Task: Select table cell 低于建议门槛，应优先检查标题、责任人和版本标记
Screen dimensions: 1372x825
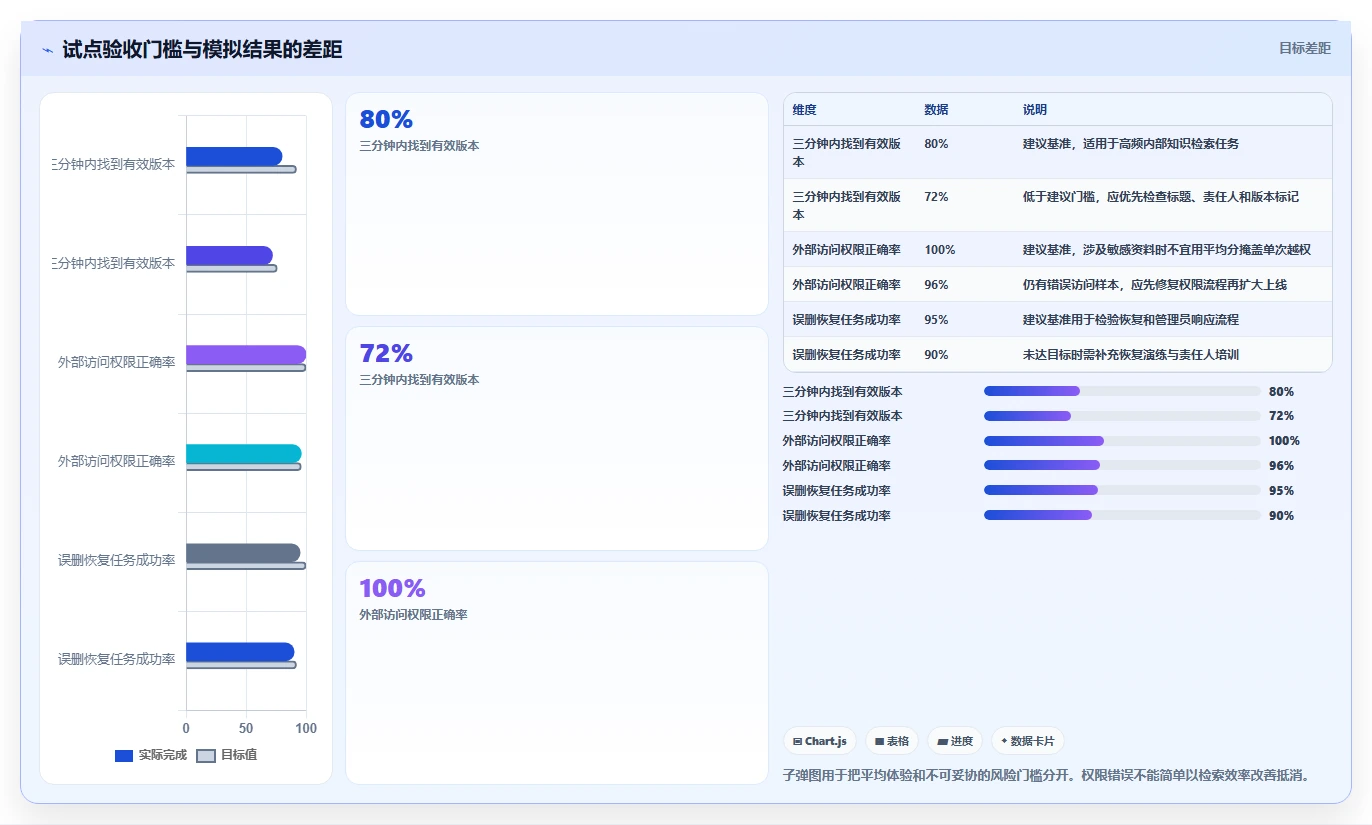Action: click(x=1160, y=197)
